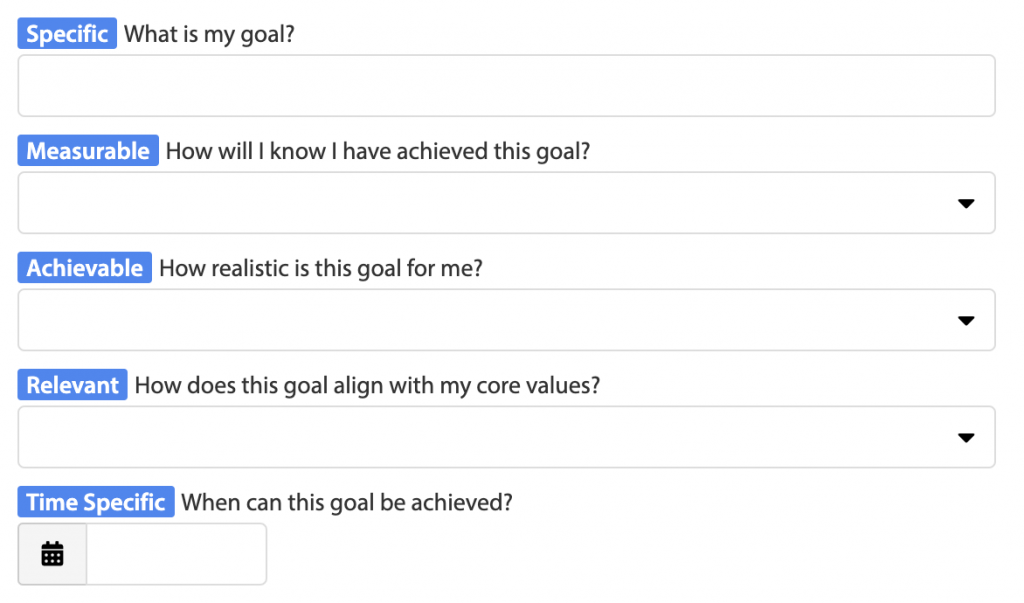Click the Measurable dropdown arrow
This screenshot has height=603, width=1024.
click(x=966, y=203)
